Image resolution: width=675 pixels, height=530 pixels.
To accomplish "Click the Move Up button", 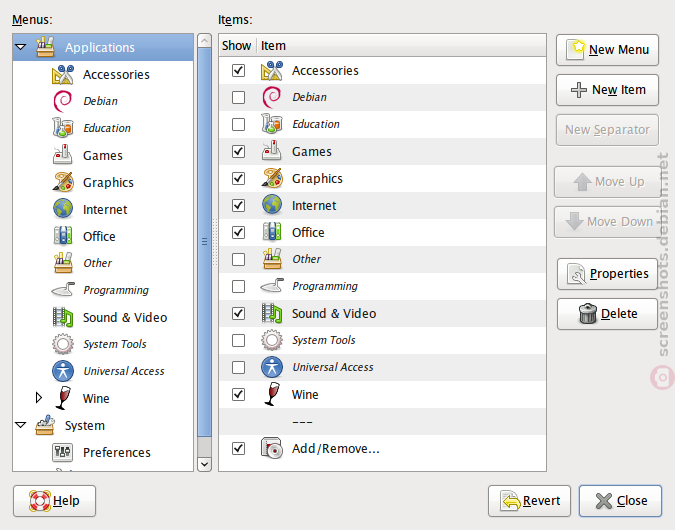I will [x=607, y=182].
